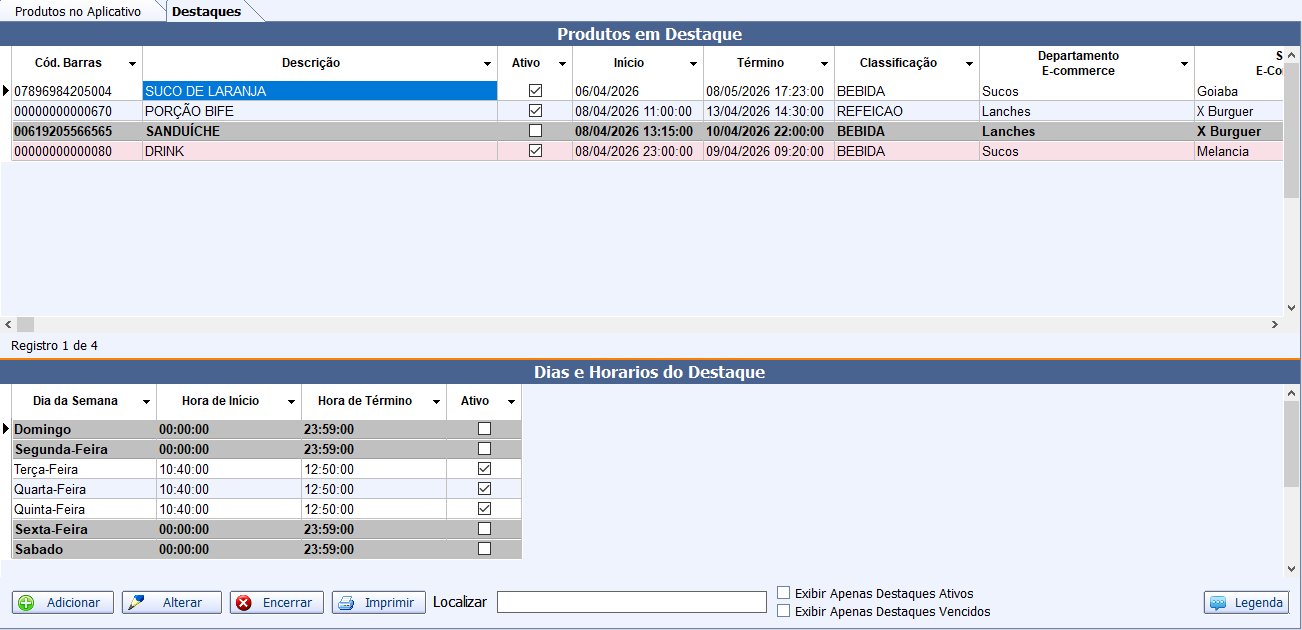
Task: Enable Ativo checkbox for Domingo
Action: [485, 429]
